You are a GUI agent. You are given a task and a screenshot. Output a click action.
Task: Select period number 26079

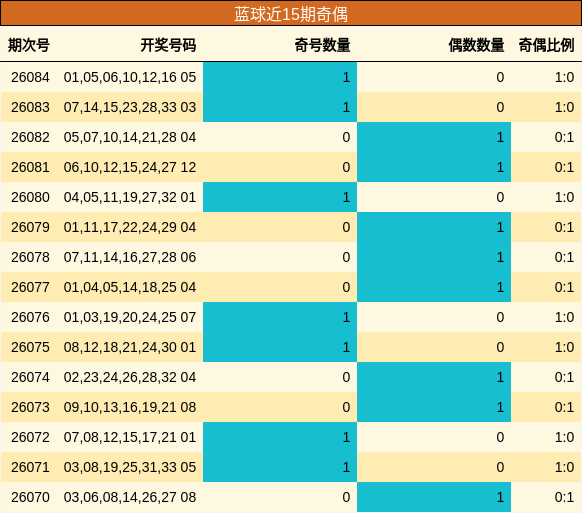30,227
